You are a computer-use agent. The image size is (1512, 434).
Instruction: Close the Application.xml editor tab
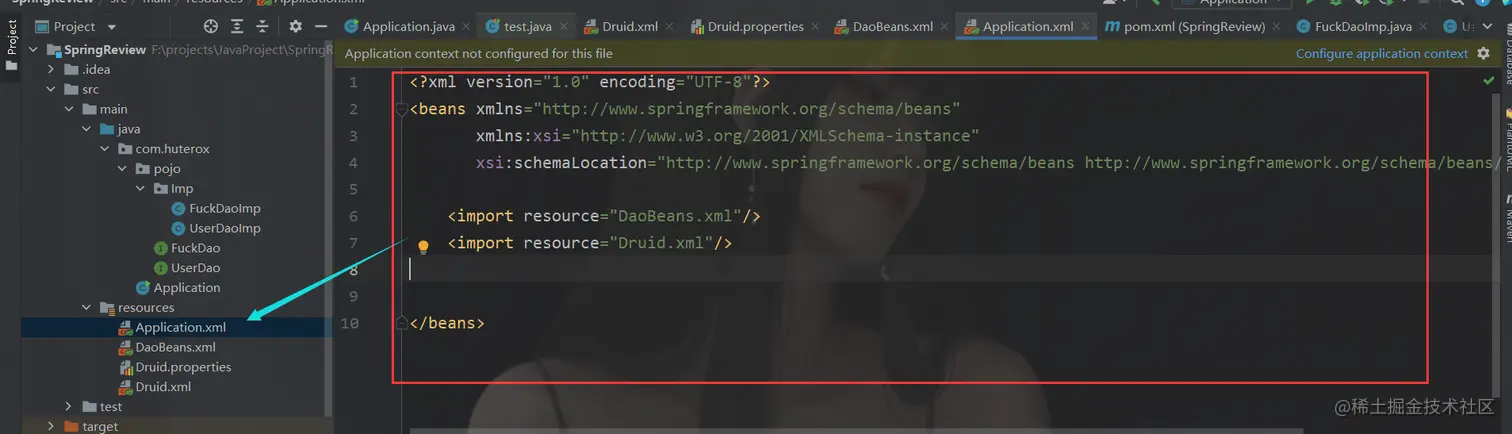click(x=1087, y=27)
